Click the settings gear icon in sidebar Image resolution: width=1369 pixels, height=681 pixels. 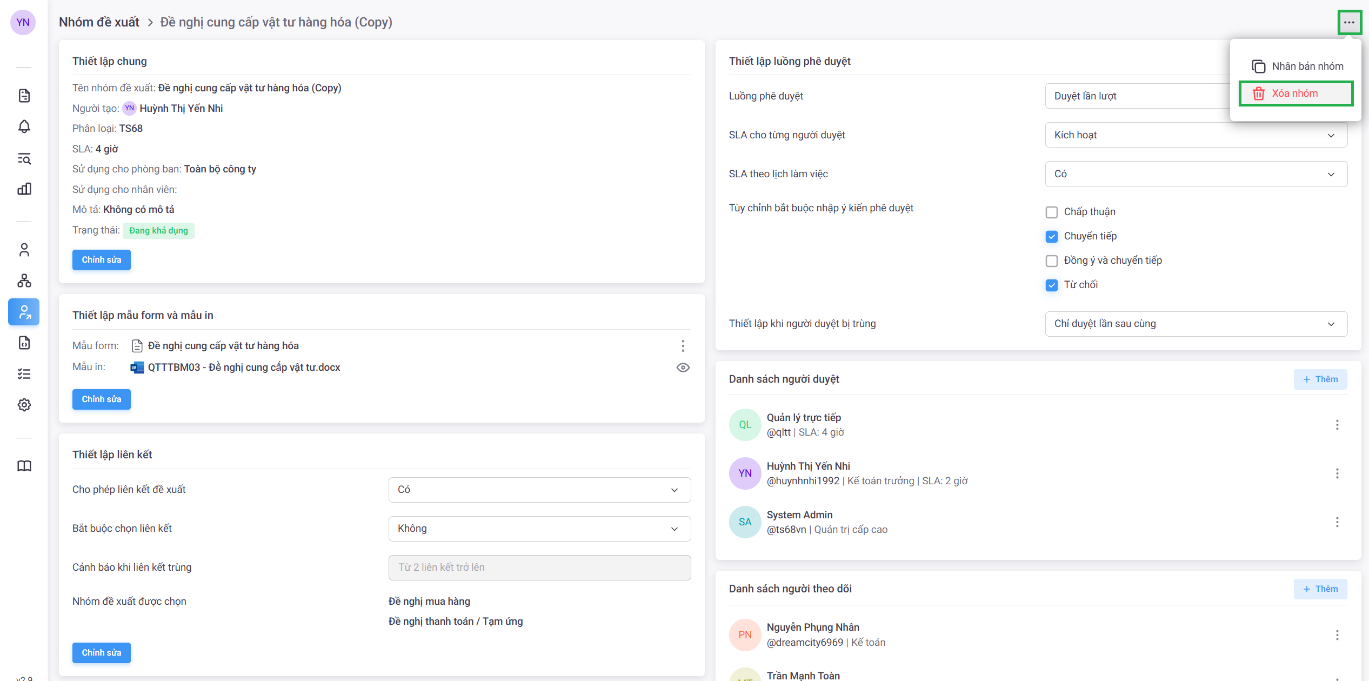coord(24,405)
